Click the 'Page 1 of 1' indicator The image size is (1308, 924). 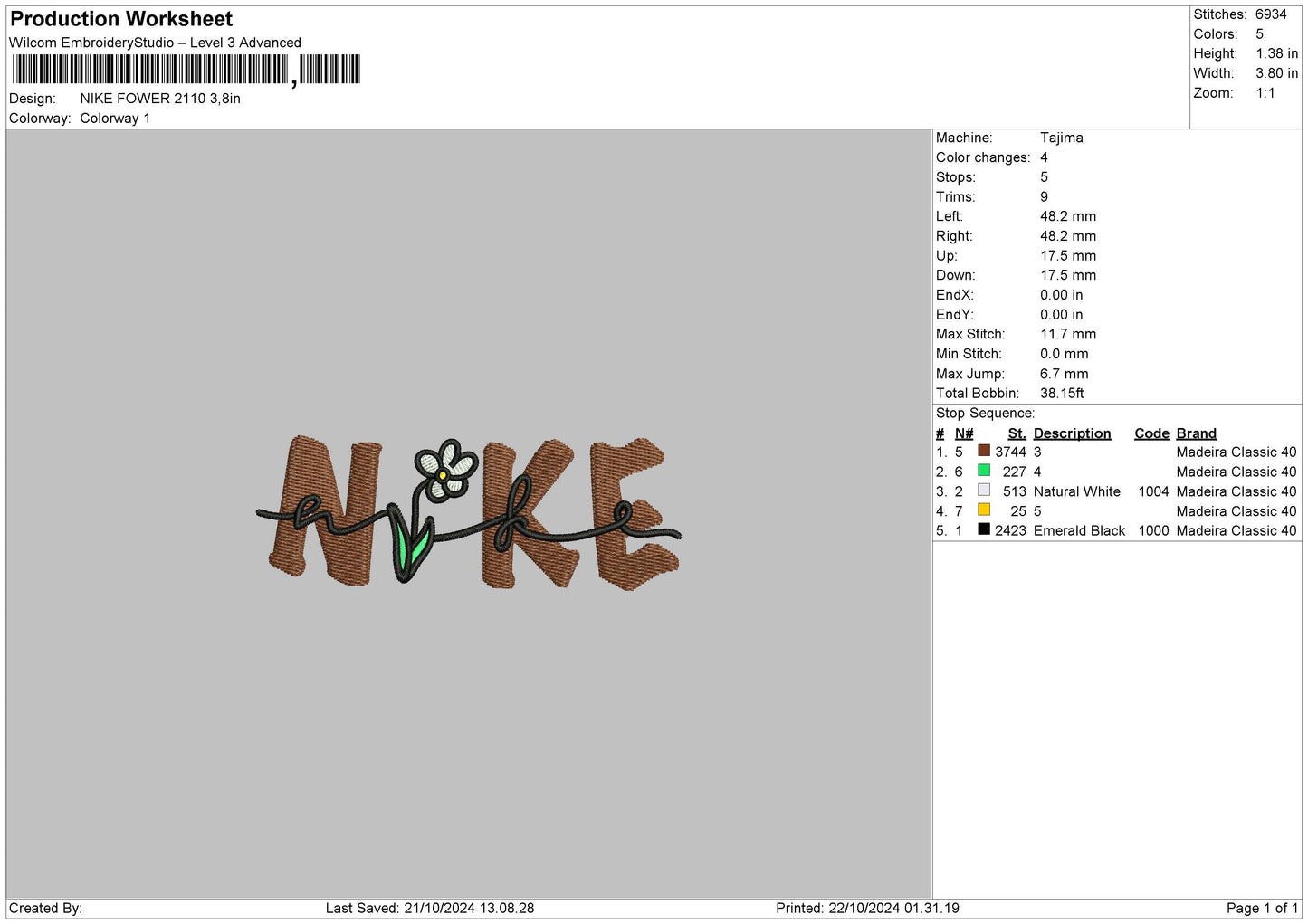(x=1262, y=909)
